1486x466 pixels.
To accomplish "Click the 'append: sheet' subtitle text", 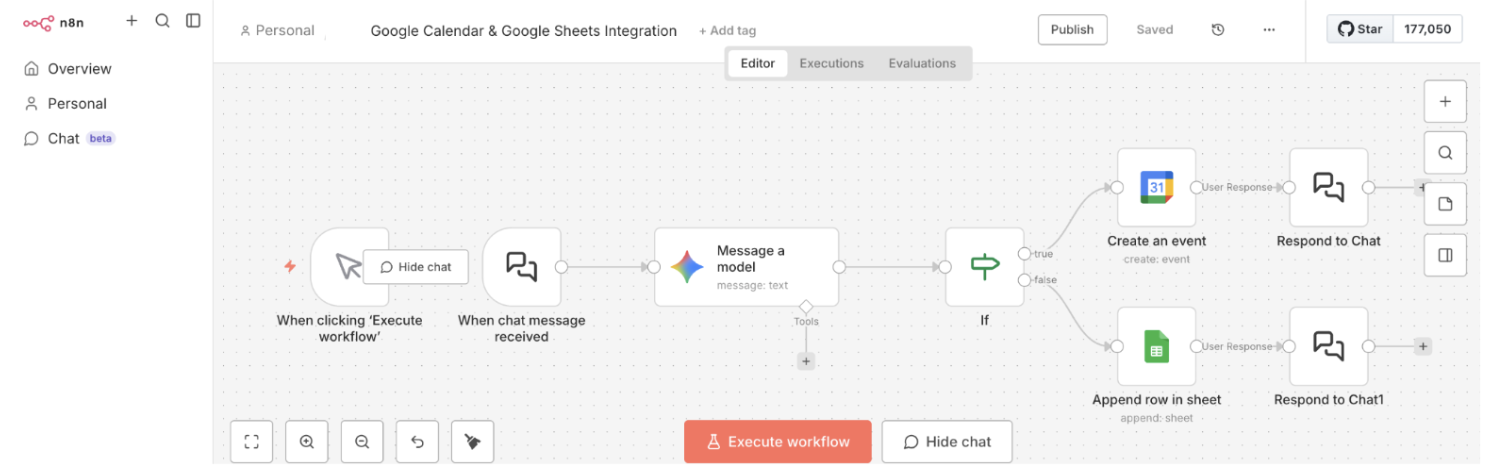I will pos(1156,418).
